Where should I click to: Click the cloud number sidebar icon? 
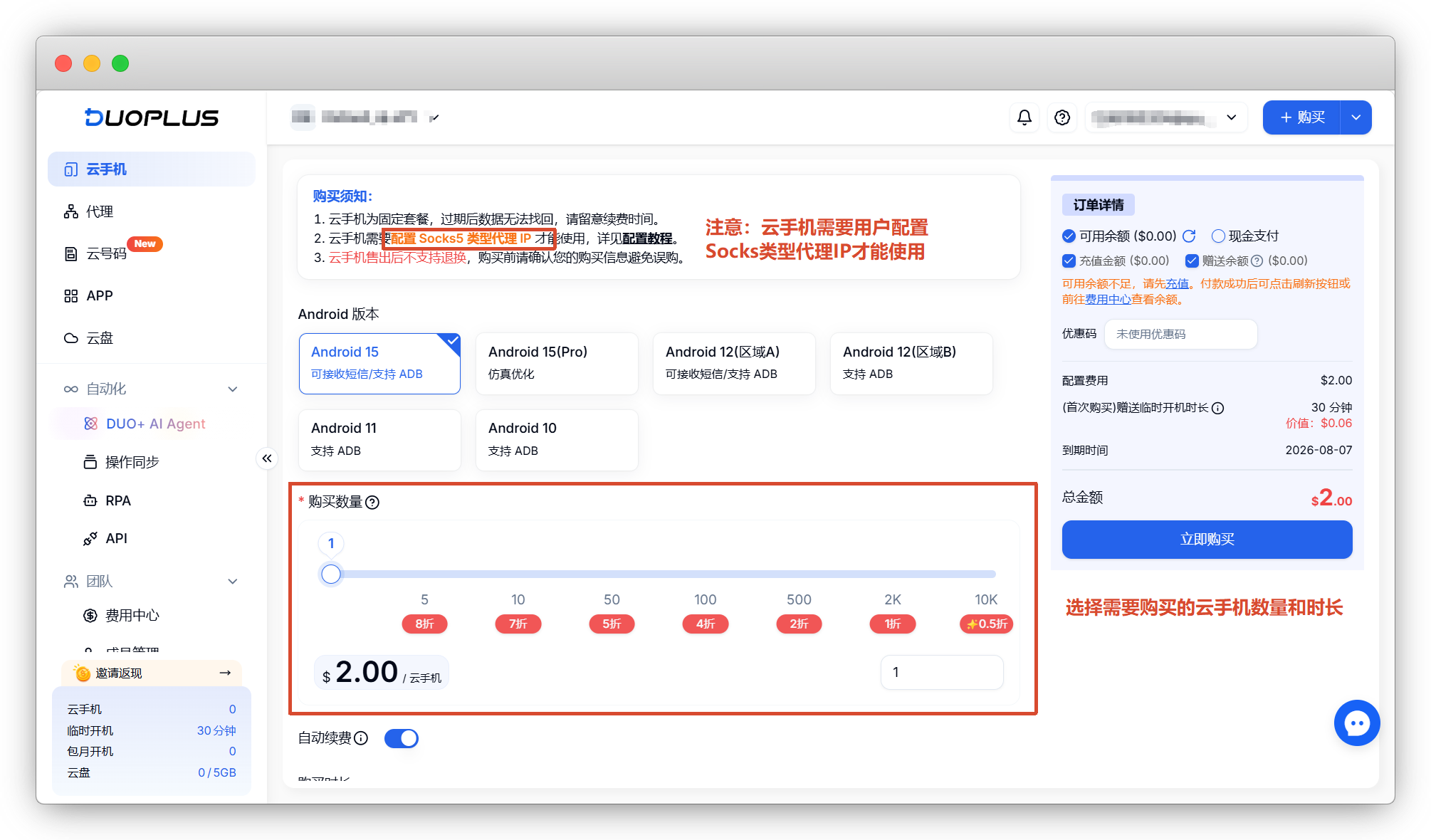70,254
